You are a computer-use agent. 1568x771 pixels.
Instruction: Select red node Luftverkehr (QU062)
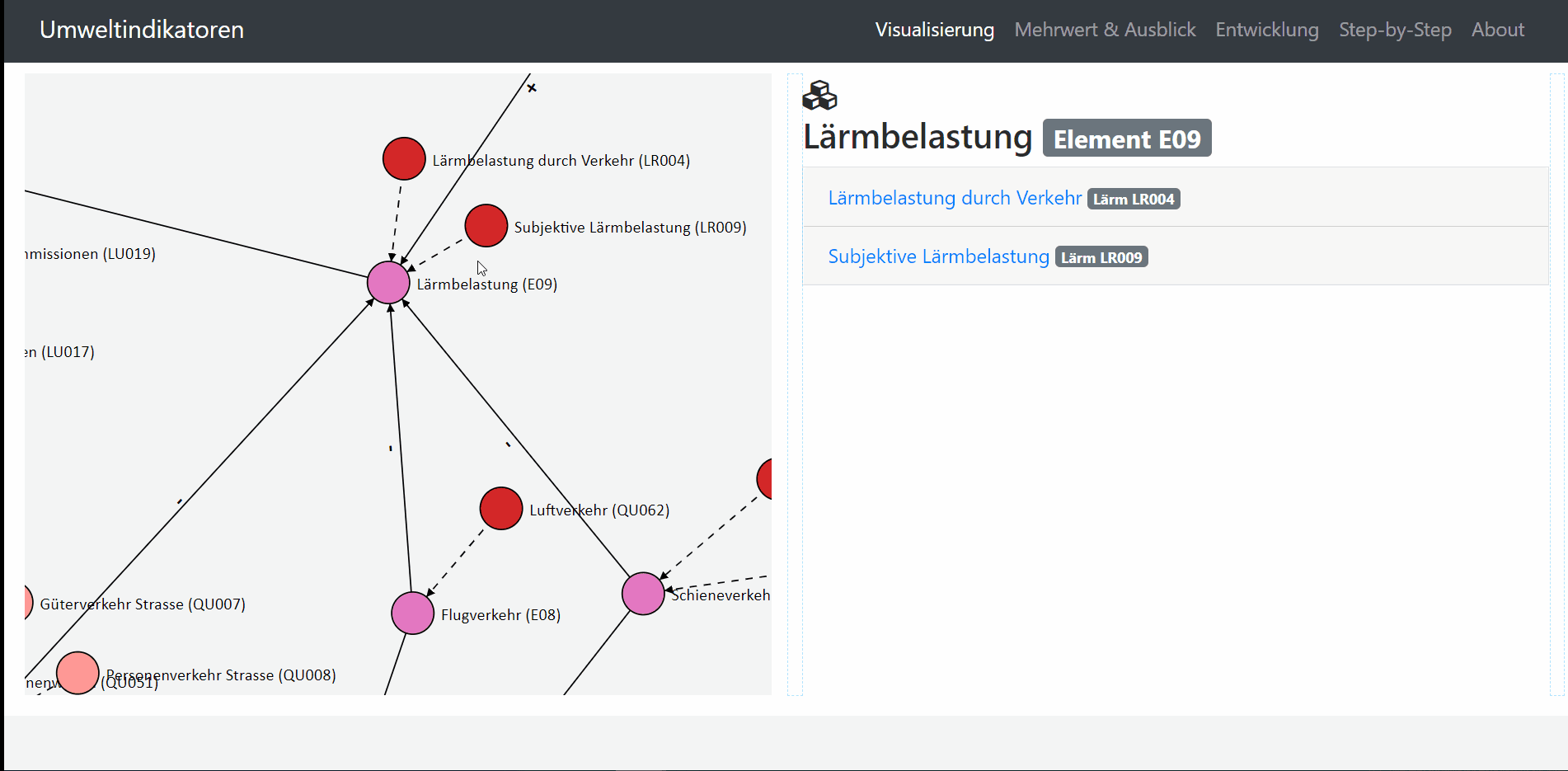click(501, 509)
